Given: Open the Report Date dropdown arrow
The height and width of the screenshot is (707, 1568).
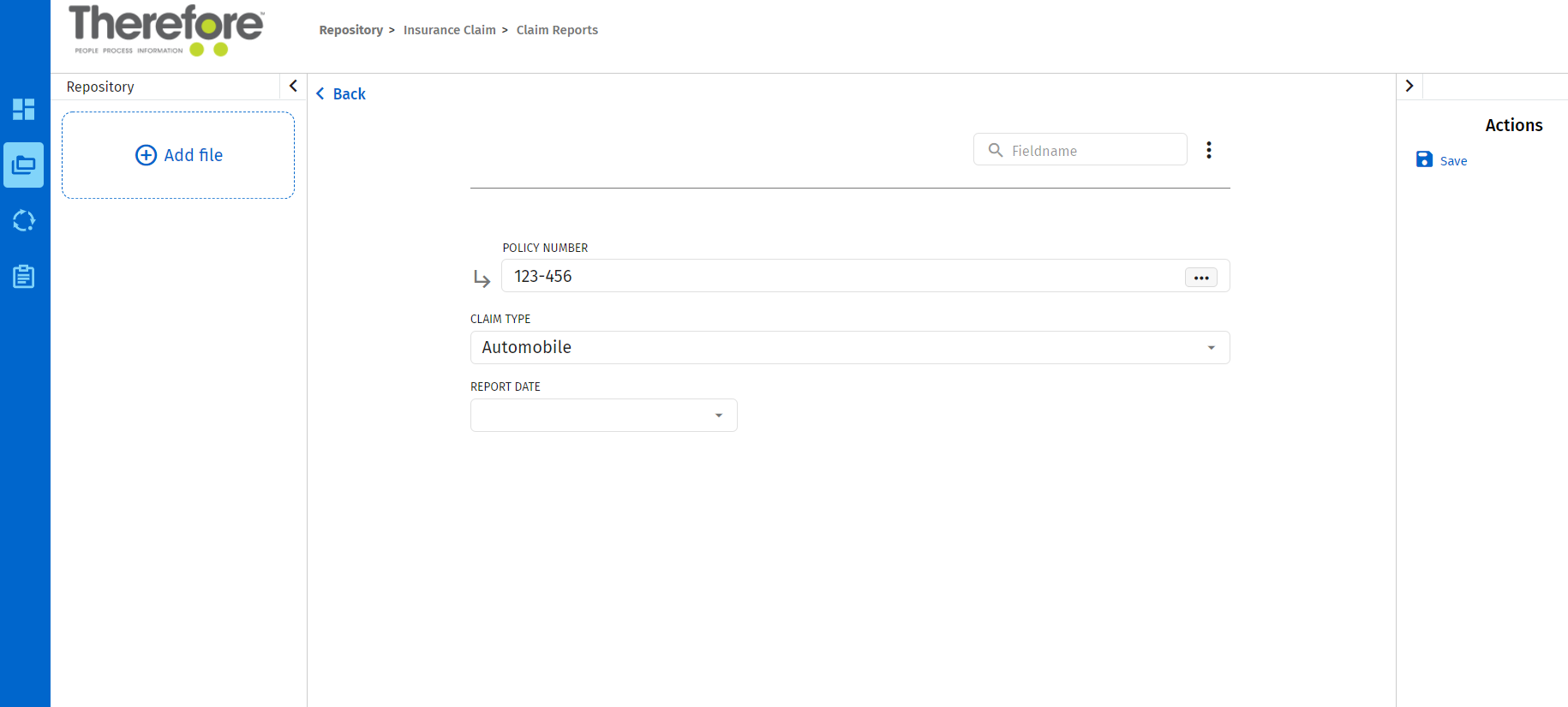Looking at the screenshot, I should coord(719,416).
